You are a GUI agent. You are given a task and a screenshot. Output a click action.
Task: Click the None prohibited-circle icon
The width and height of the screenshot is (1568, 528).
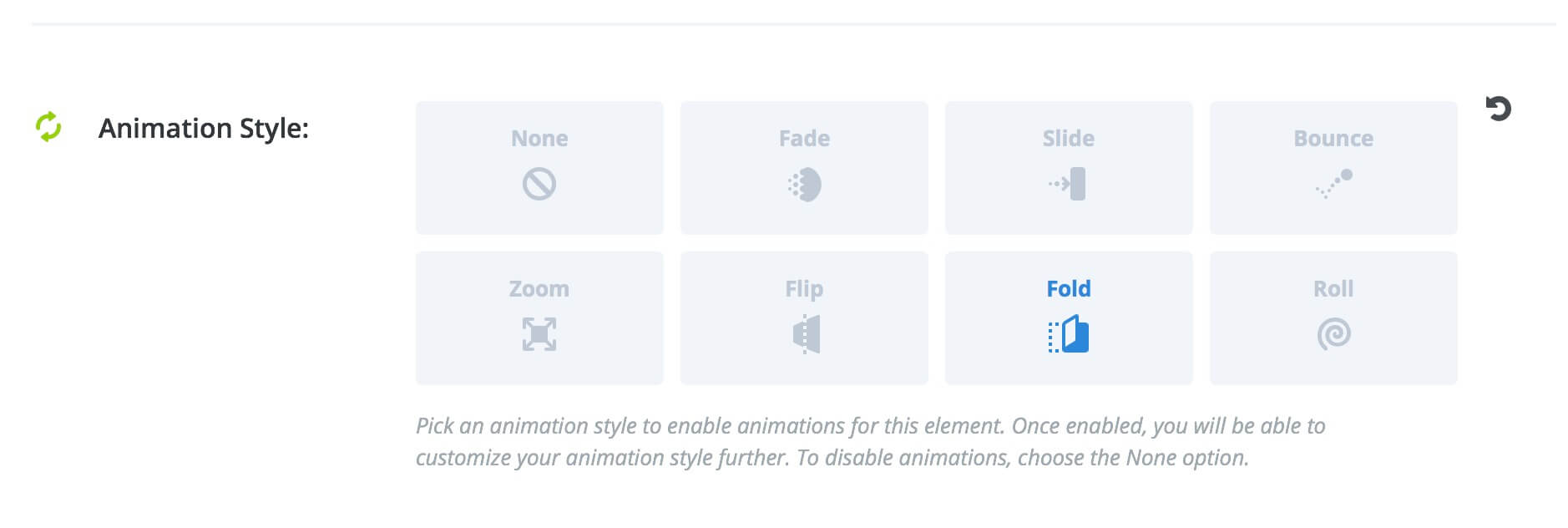[x=539, y=184]
